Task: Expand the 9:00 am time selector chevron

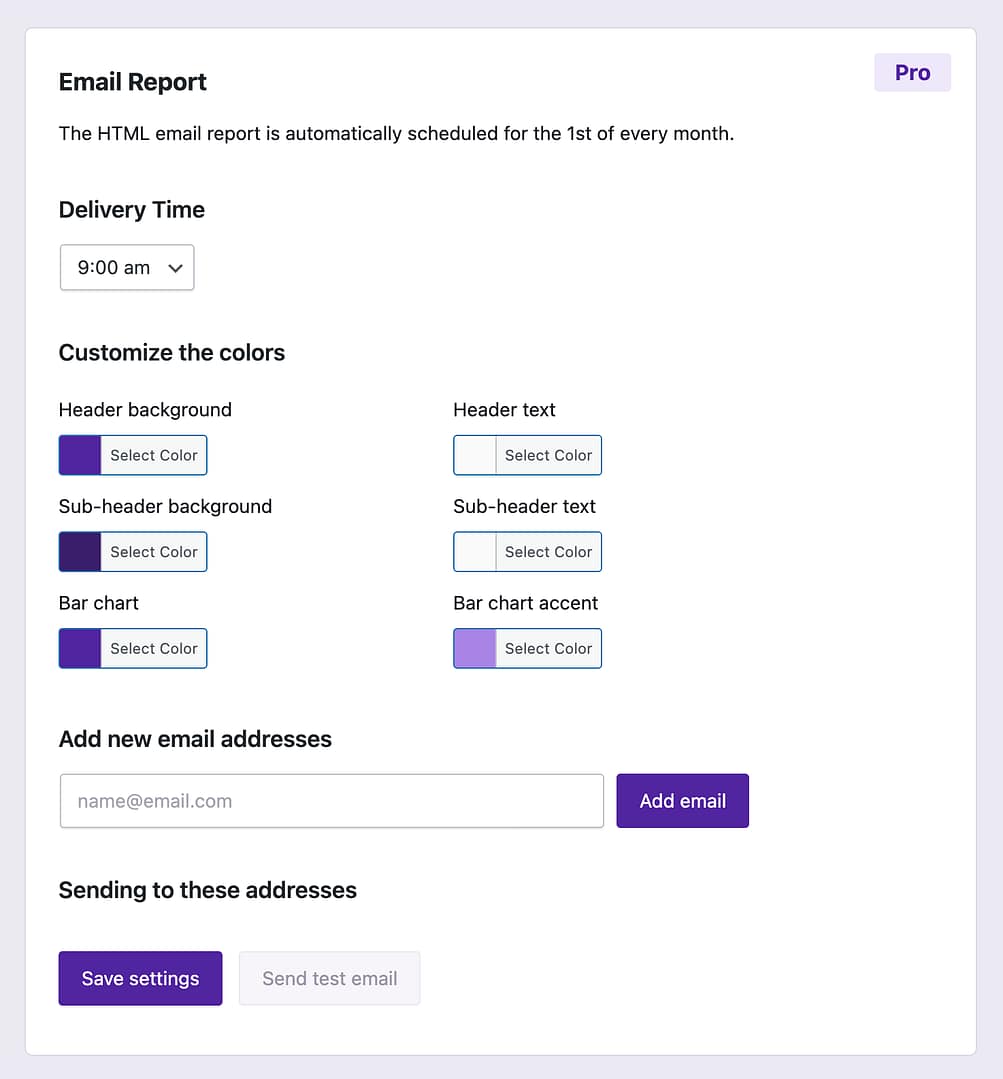Action: (176, 267)
